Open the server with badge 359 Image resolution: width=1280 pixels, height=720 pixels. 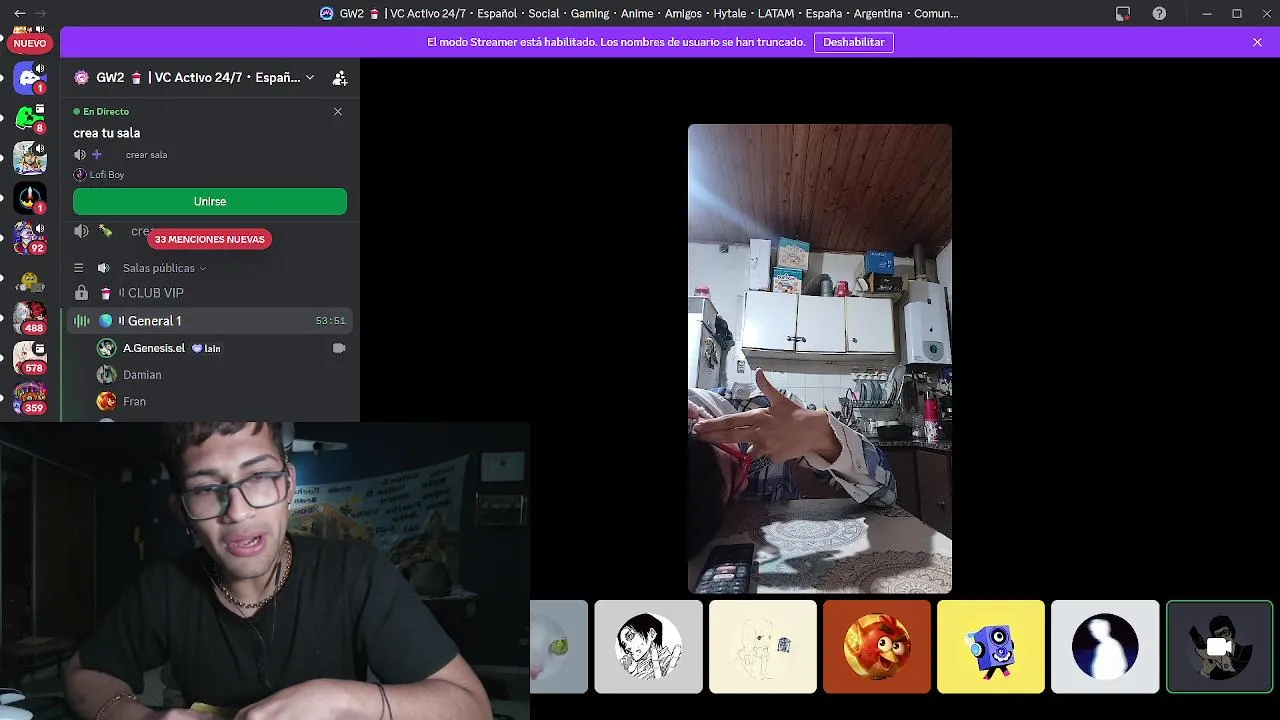coord(30,398)
